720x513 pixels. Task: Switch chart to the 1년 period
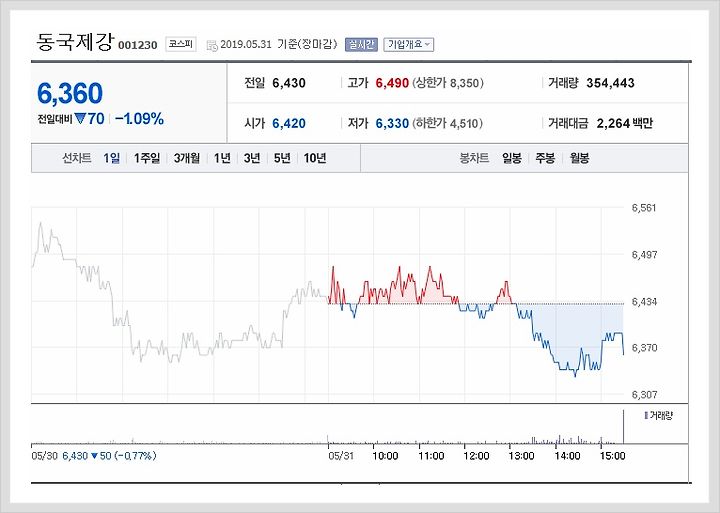[x=222, y=158]
